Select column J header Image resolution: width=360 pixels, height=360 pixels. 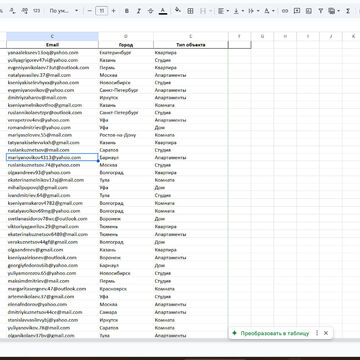click(x=331, y=36)
